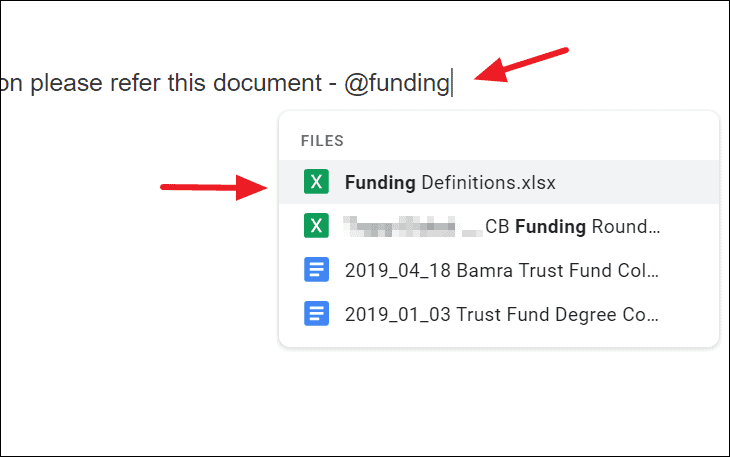
Task: Click the word "Definitions.xlsx" in the highlighted row
Action: coord(488,182)
